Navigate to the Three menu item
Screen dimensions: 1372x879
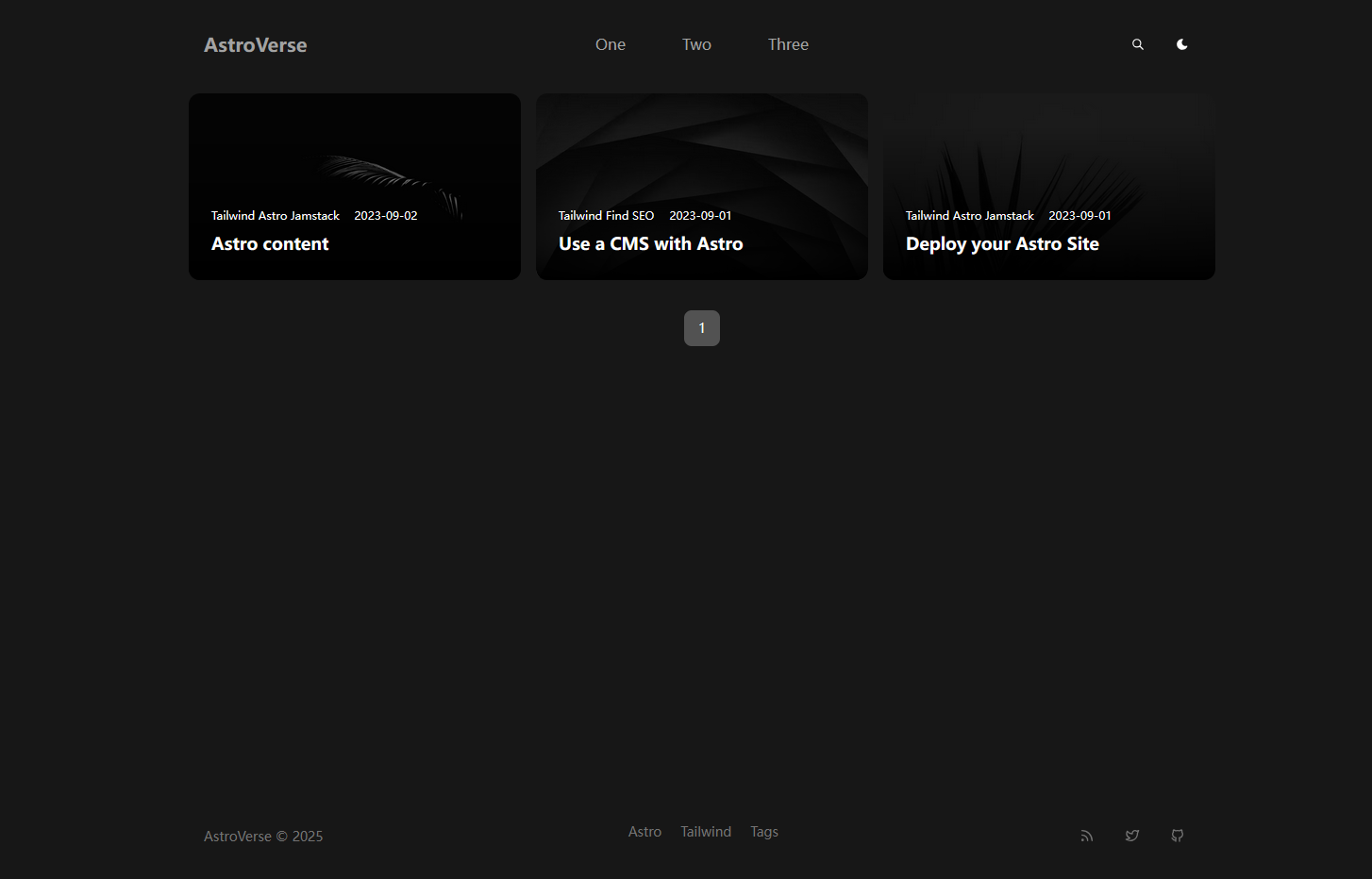click(x=788, y=44)
